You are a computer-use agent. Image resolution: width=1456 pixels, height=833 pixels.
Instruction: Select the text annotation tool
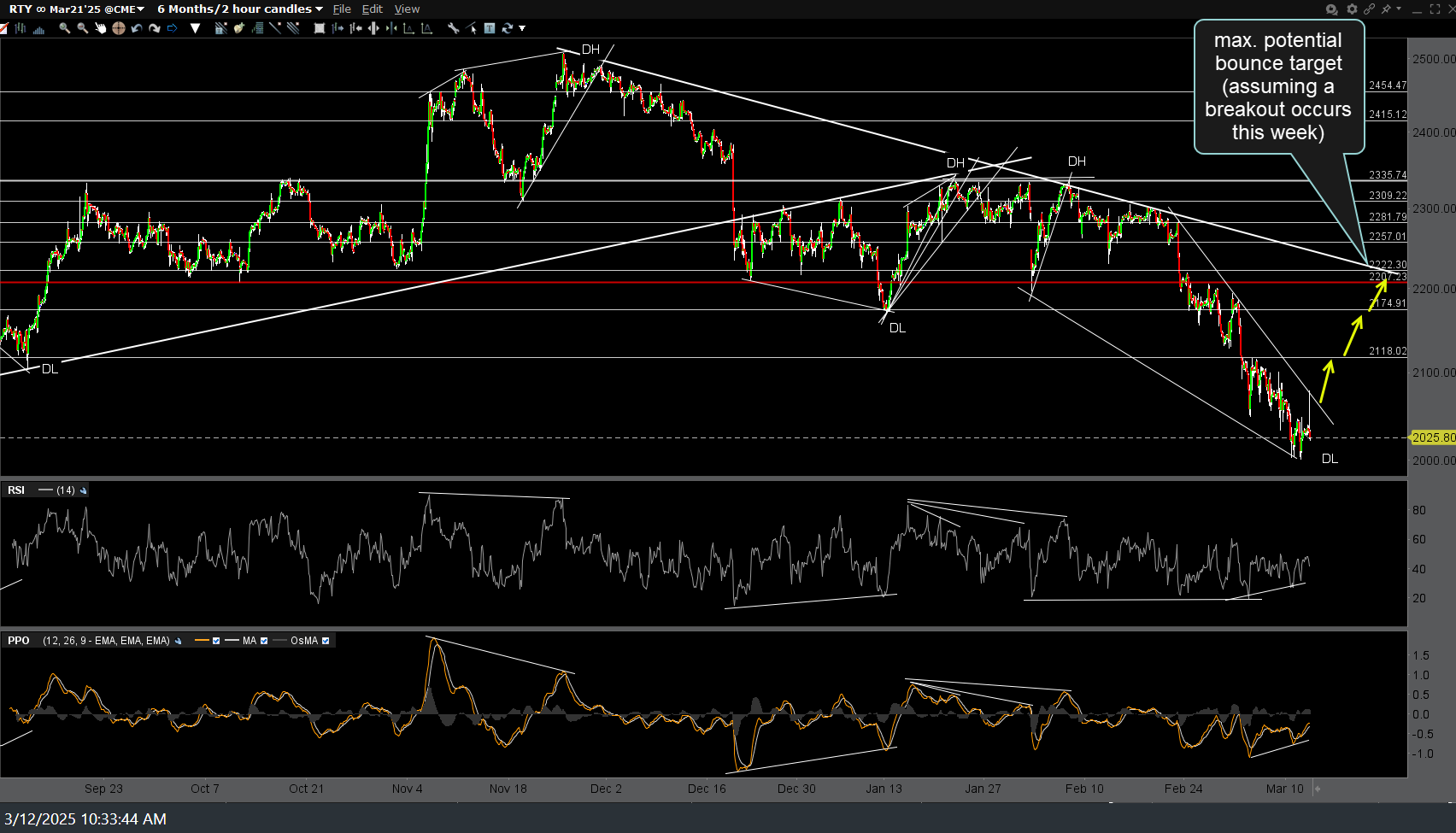[490, 28]
